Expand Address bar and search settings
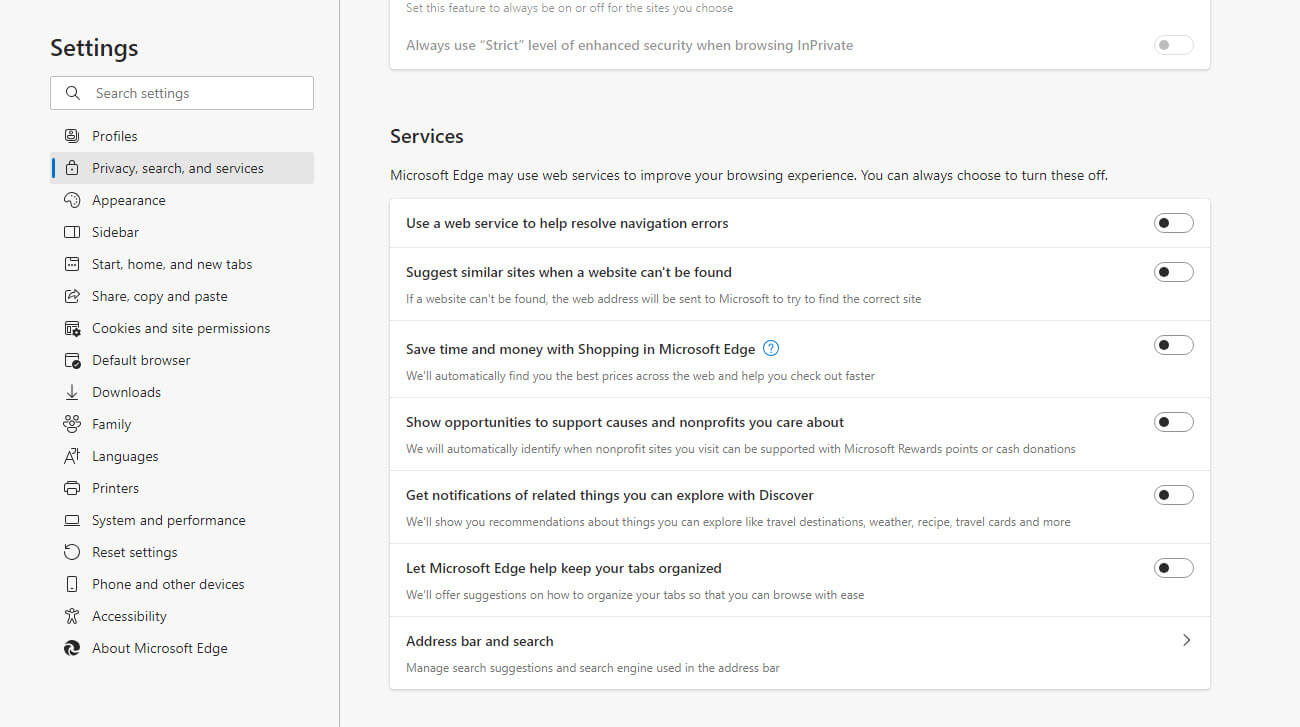The height and width of the screenshot is (727, 1300). 1186,640
